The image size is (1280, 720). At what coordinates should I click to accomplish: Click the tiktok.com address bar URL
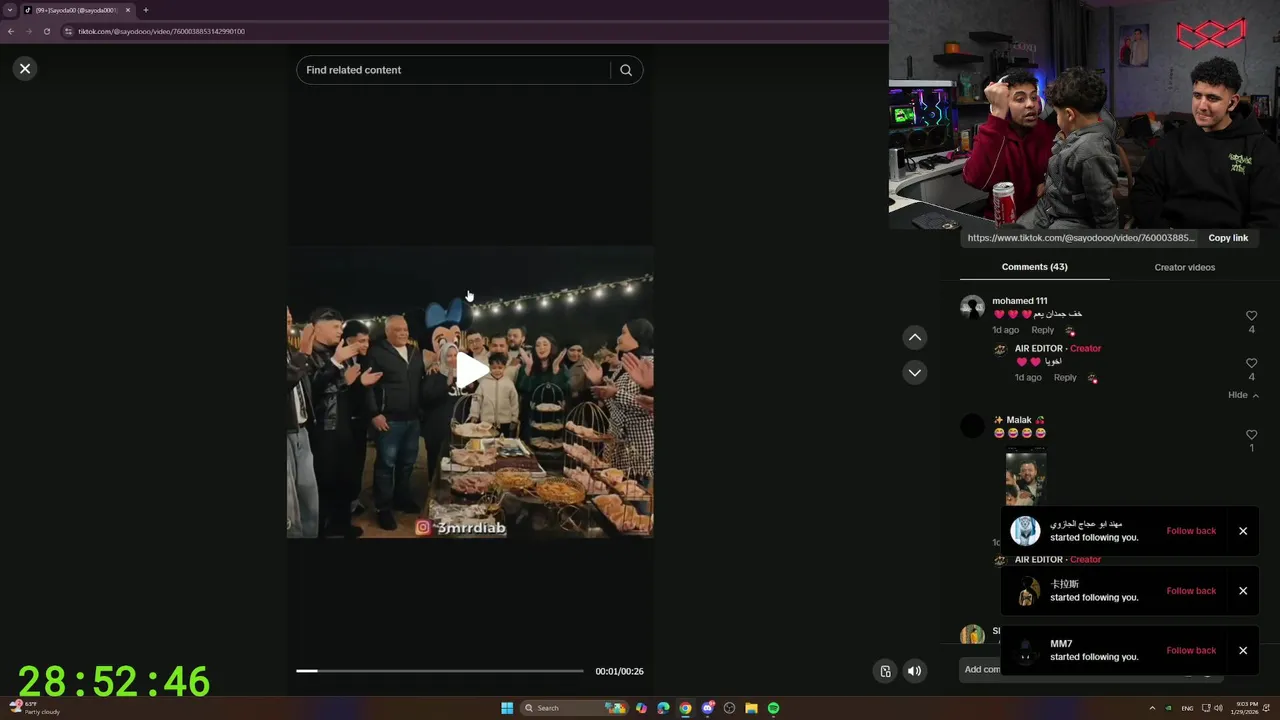(x=162, y=31)
